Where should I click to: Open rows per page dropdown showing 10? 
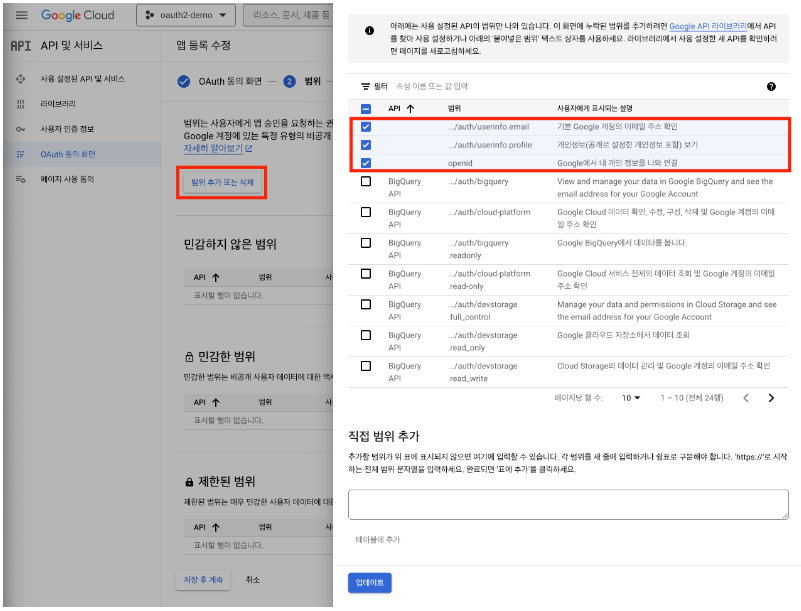(x=631, y=398)
